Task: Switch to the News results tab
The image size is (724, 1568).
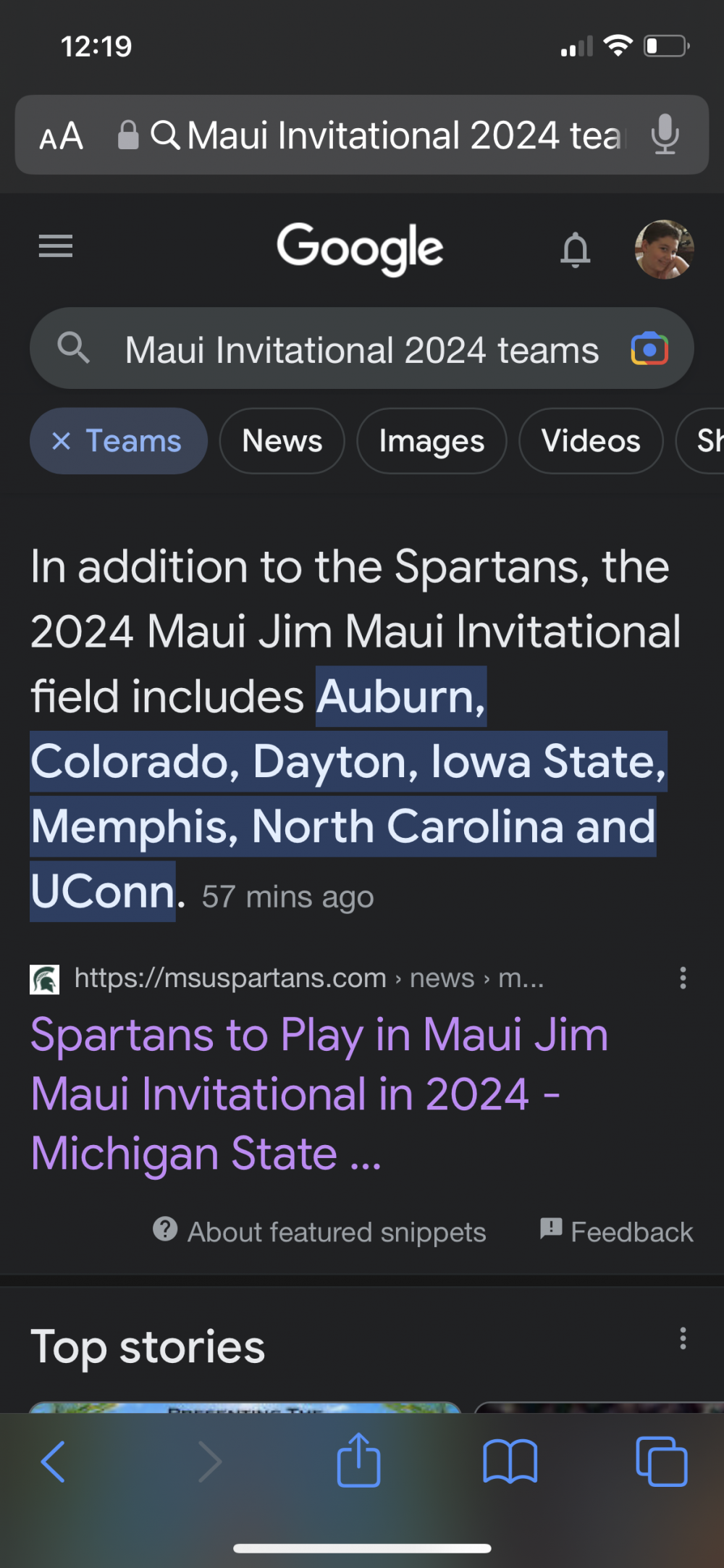Action: point(282,441)
